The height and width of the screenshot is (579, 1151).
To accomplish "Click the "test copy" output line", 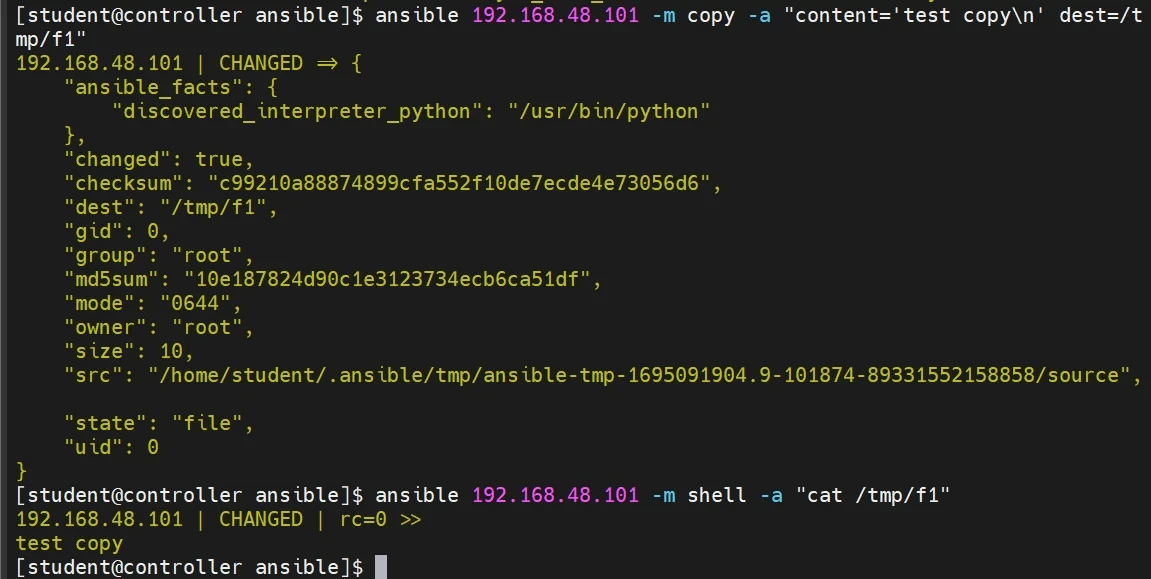I will [69, 543].
